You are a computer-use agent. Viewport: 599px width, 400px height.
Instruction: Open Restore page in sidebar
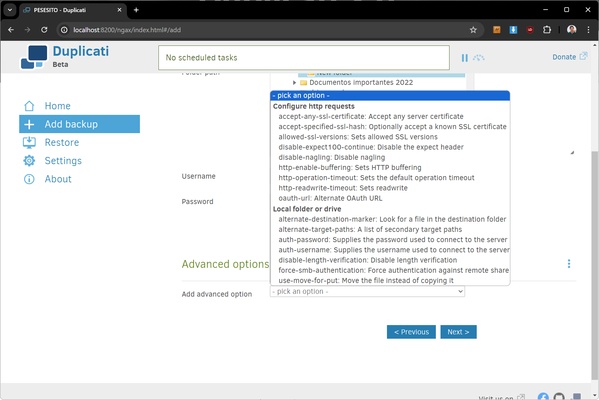tap(62, 143)
